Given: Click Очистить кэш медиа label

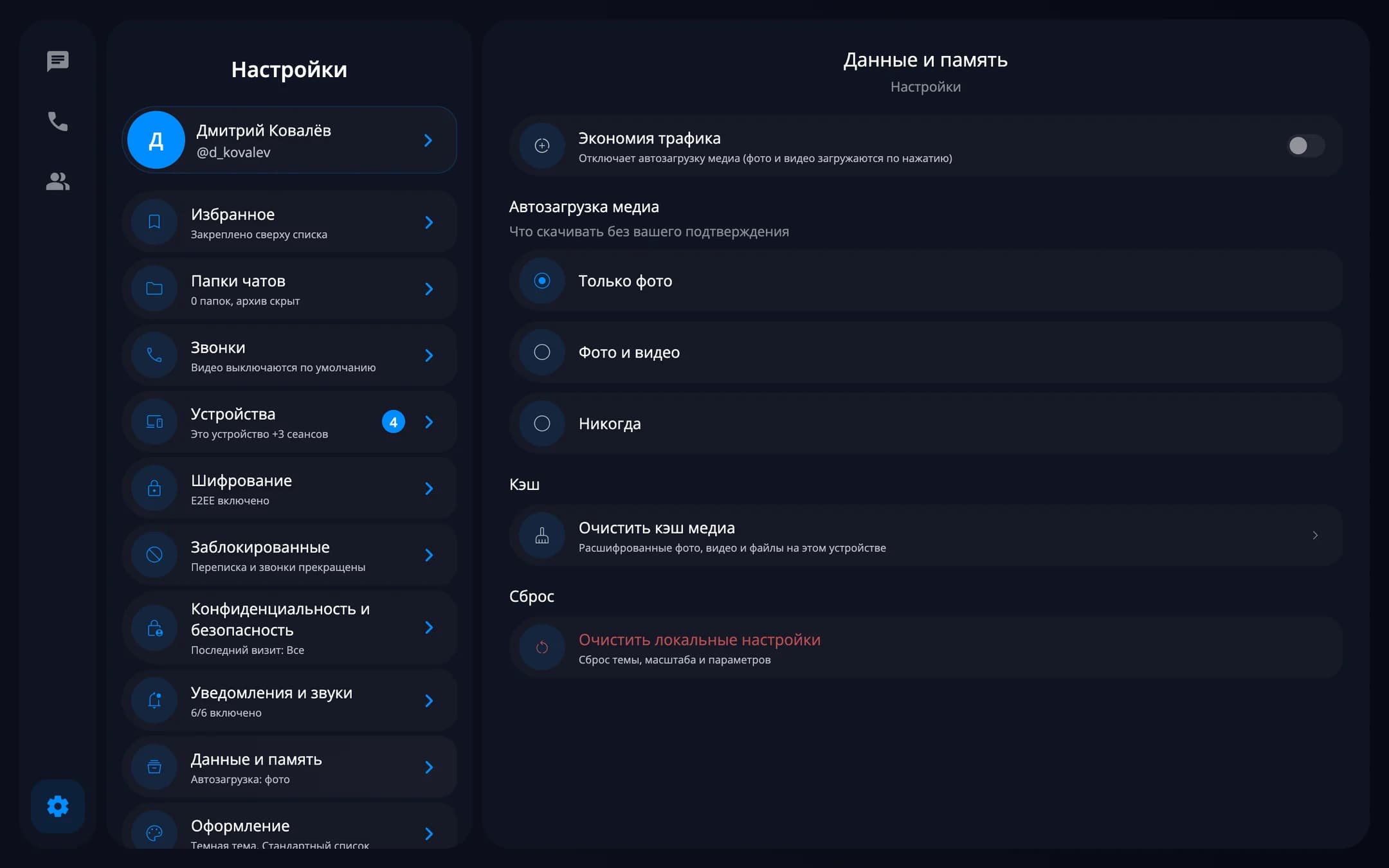Looking at the screenshot, I should 657,528.
